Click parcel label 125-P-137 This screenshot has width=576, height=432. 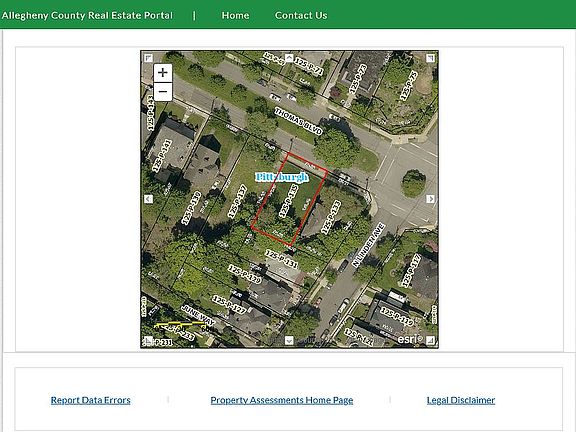[x=237, y=201]
